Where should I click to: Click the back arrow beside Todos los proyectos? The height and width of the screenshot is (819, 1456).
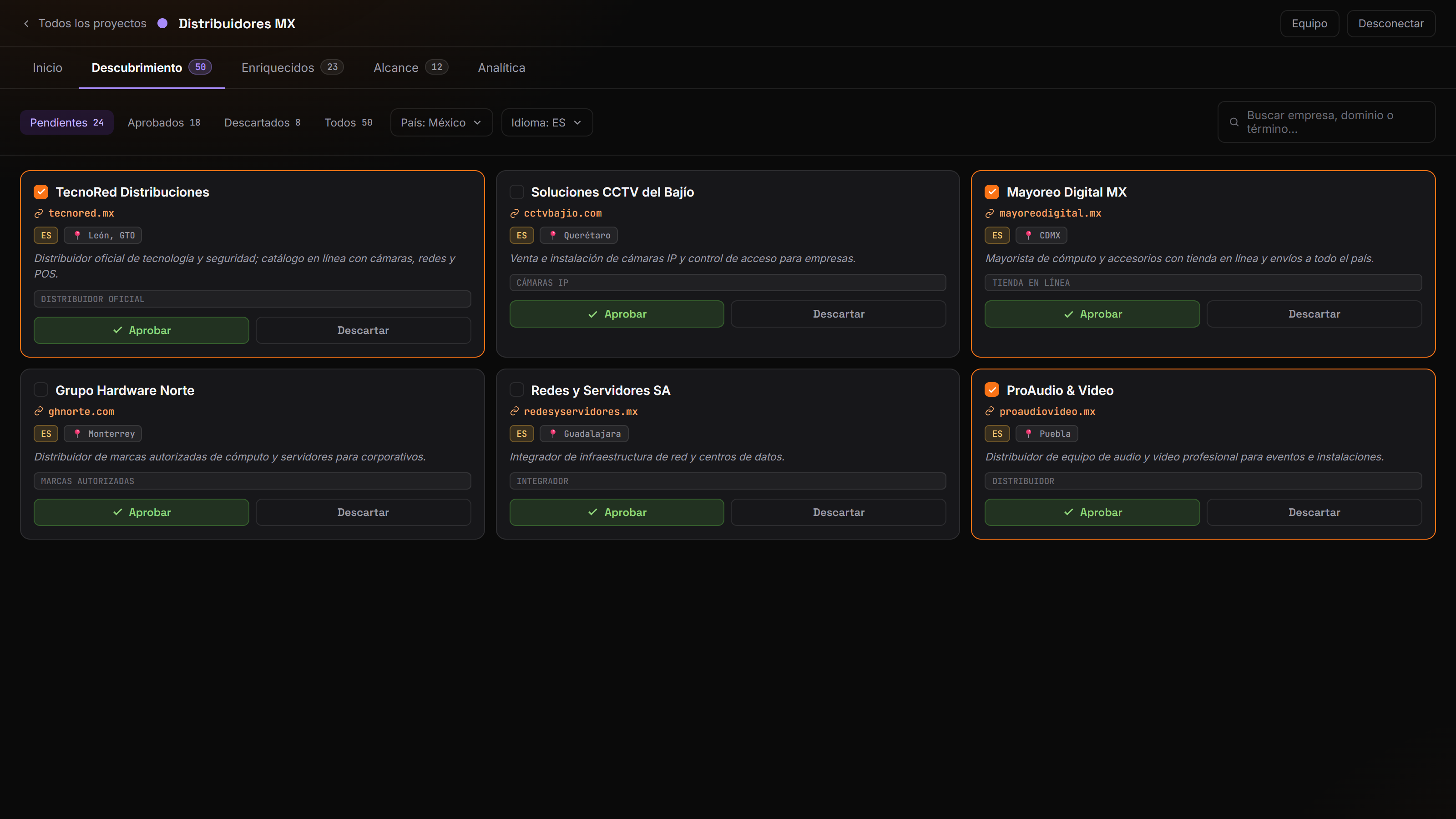(26, 24)
